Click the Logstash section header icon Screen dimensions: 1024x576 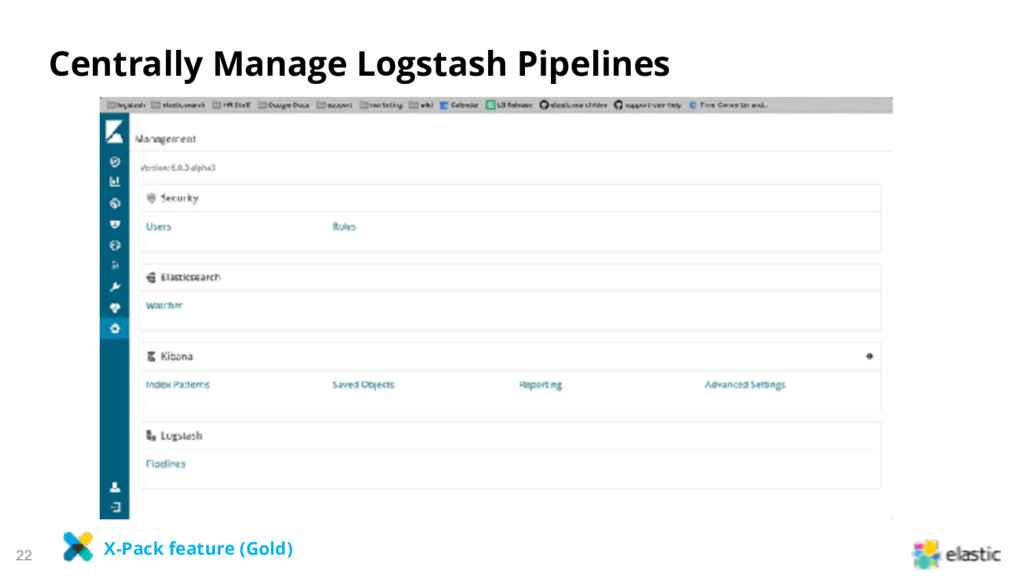point(152,436)
